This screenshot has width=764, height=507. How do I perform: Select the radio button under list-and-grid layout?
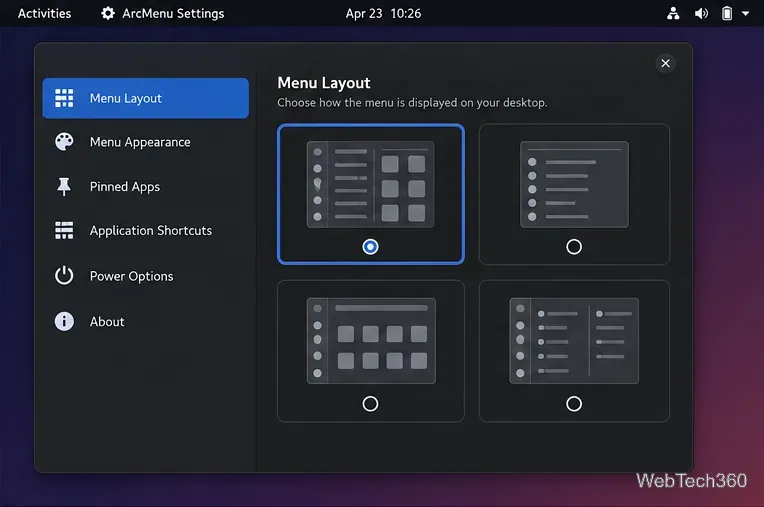pyautogui.click(x=370, y=247)
